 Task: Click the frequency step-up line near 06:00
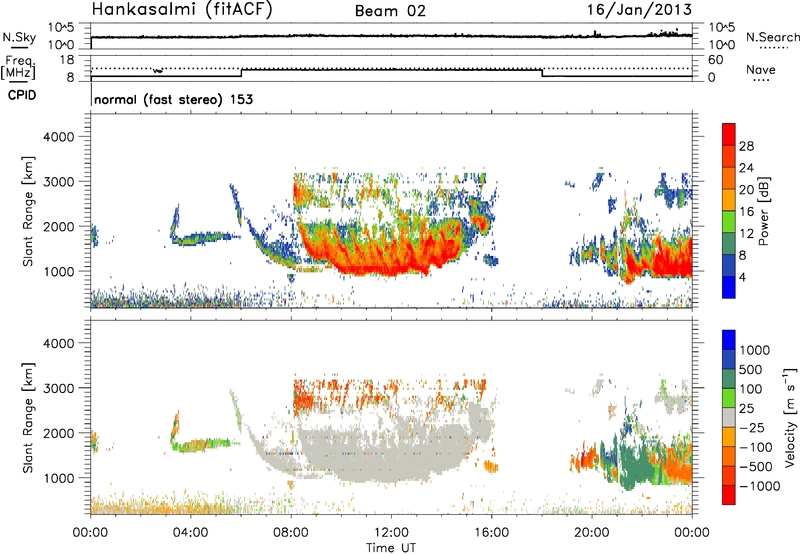(241, 73)
